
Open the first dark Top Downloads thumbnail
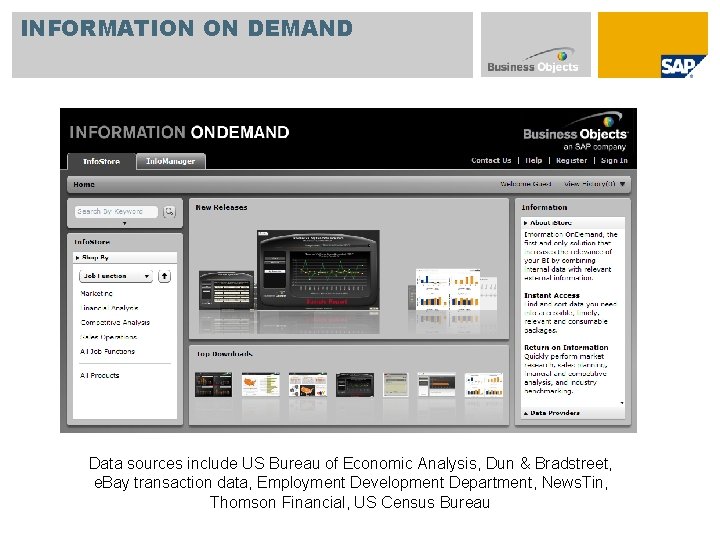click(x=214, y=385)
